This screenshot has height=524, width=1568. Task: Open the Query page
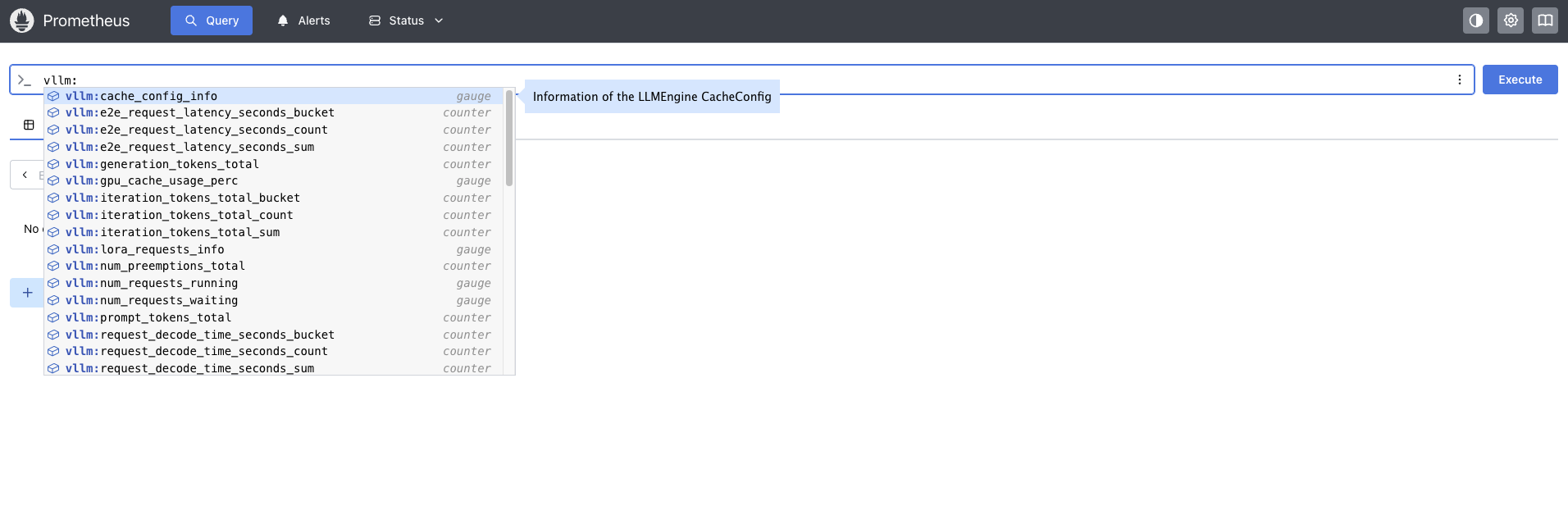coord(212,21)
